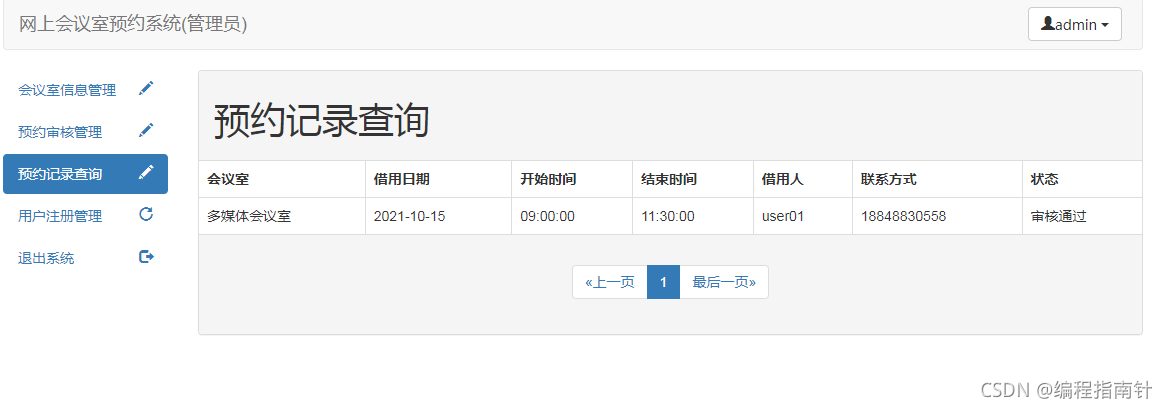Click refresh icon beside 用户注册管理
Screen dimensions: 1167x408
146,214
